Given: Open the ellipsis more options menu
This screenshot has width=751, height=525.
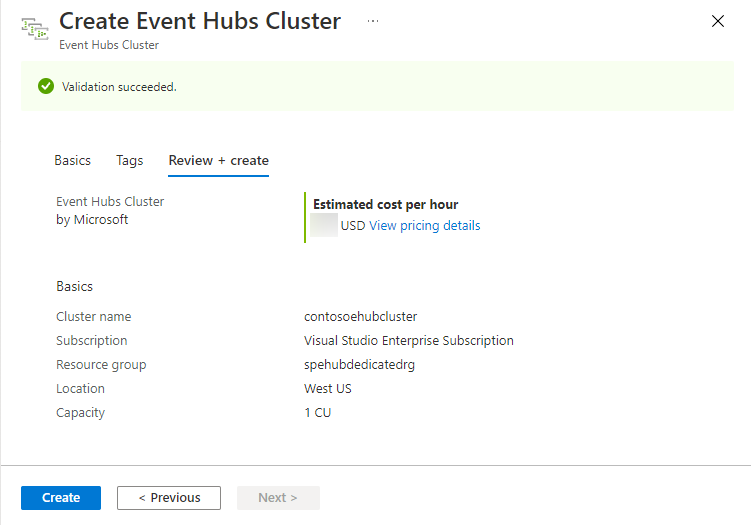Looking at the screenshot, I should click(373, 20).
